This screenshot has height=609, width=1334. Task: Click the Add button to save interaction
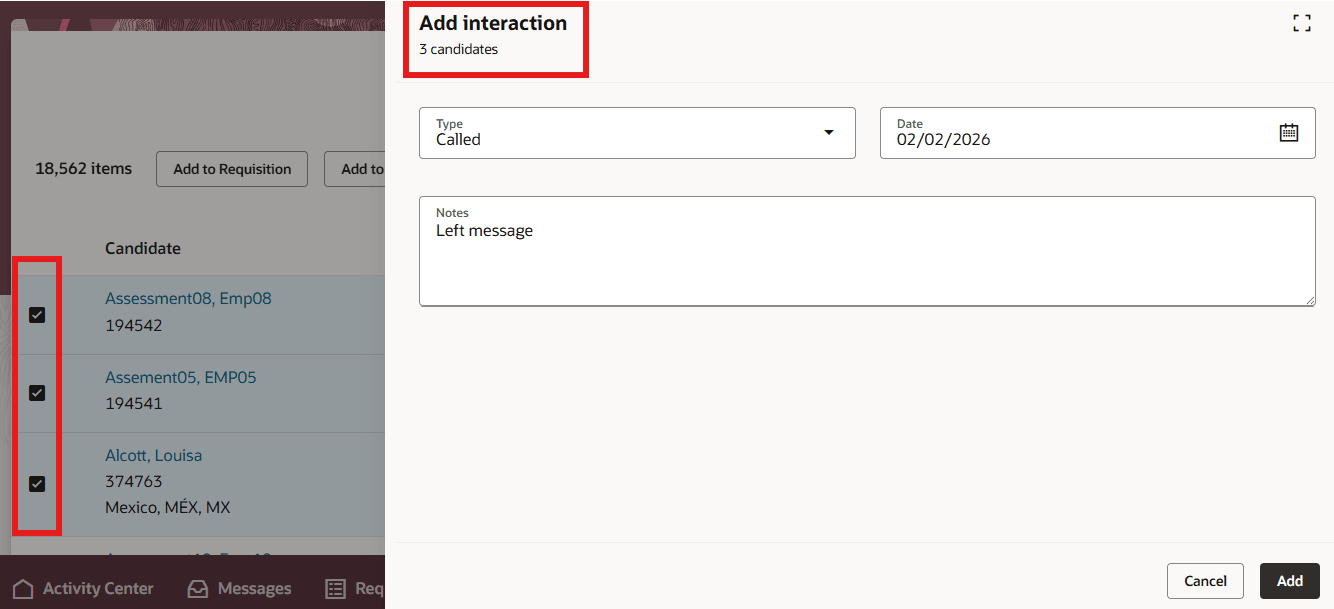[1289, 580]
